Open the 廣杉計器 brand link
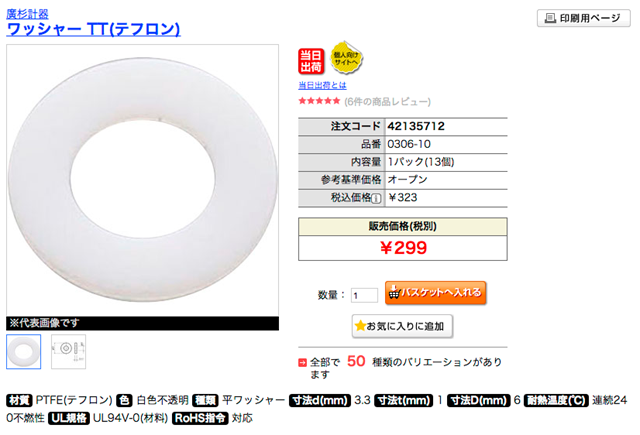640x435 pixels. tap(27, 14)
